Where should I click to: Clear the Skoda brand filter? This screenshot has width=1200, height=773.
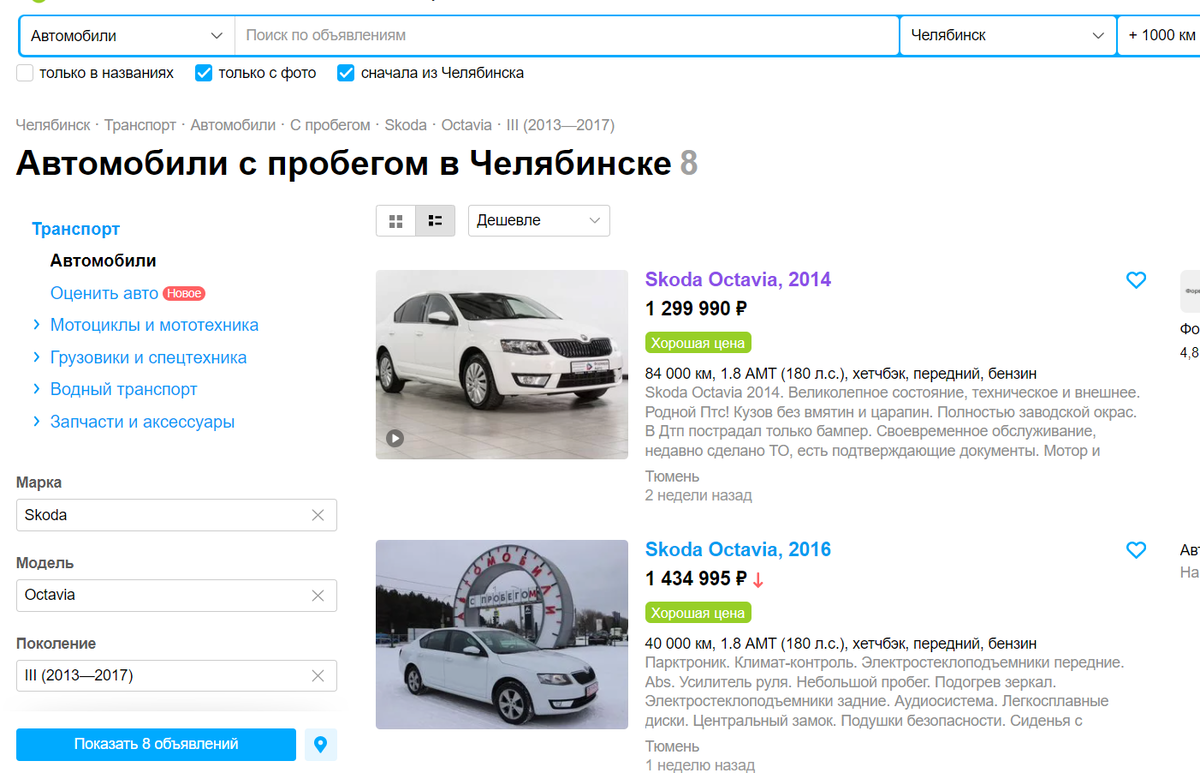tap(318, 515)
